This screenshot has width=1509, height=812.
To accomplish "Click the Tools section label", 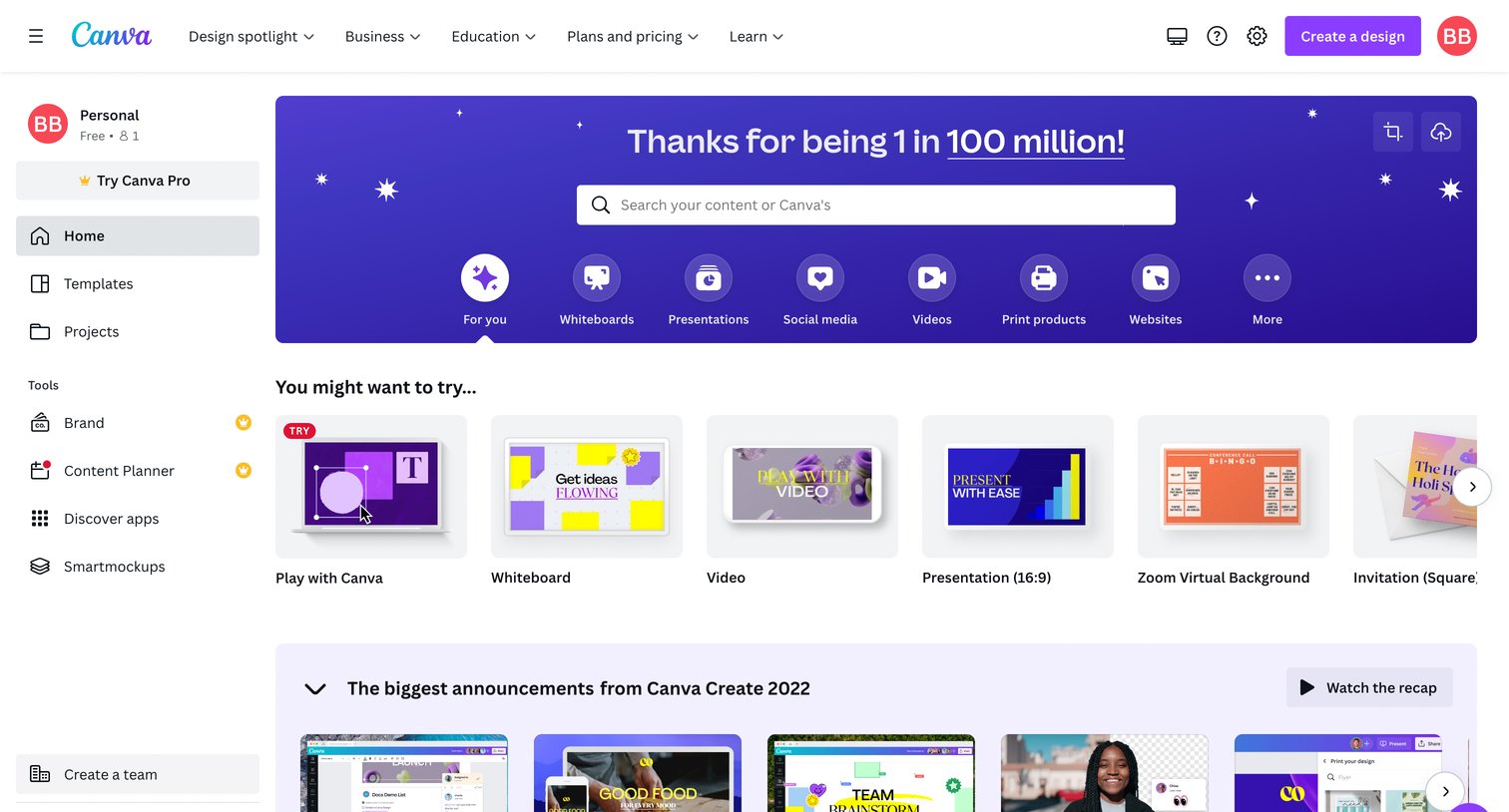I will [43, 385].
